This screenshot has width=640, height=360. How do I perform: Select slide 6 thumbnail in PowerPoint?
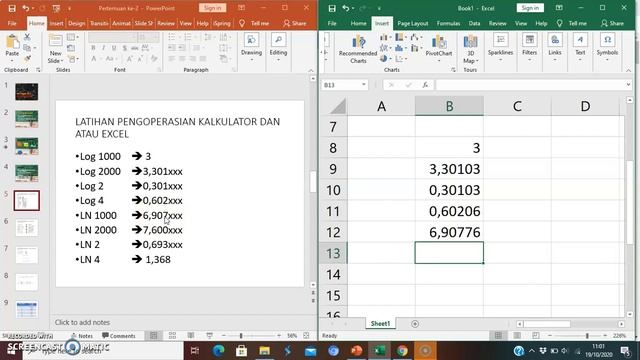coord(27,228)
